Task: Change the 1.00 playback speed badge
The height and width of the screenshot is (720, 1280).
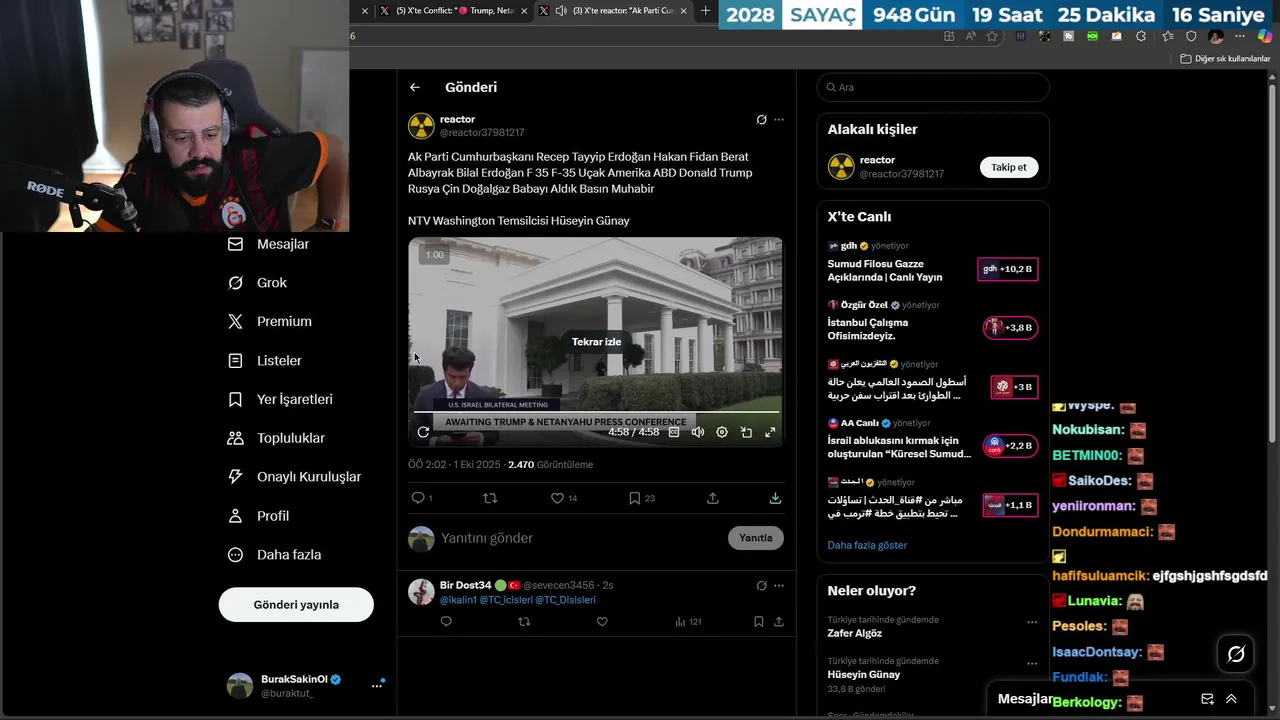Action: pos(434,255)
